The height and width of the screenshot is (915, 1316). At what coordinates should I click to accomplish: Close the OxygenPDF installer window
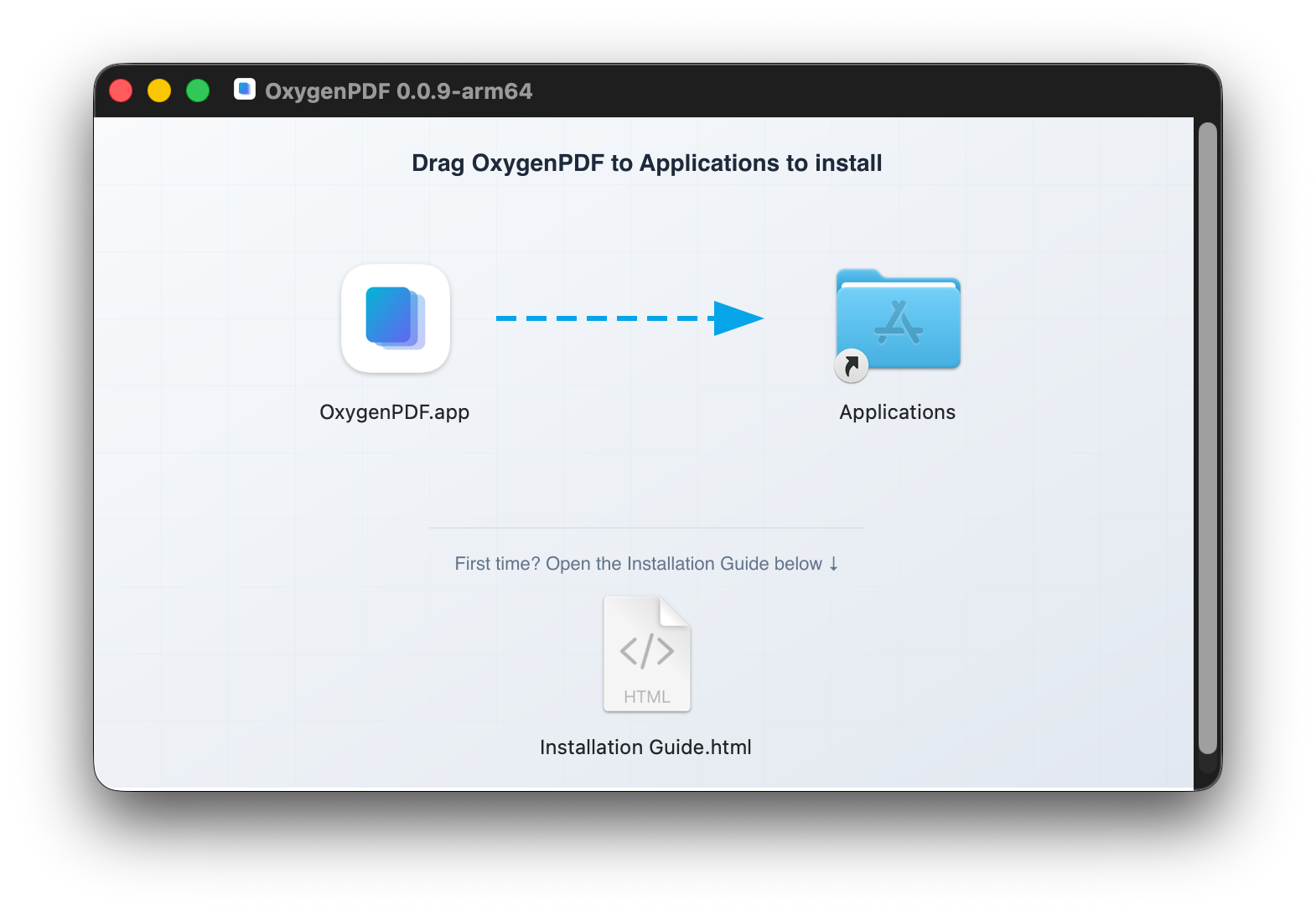tap(121, 90)
